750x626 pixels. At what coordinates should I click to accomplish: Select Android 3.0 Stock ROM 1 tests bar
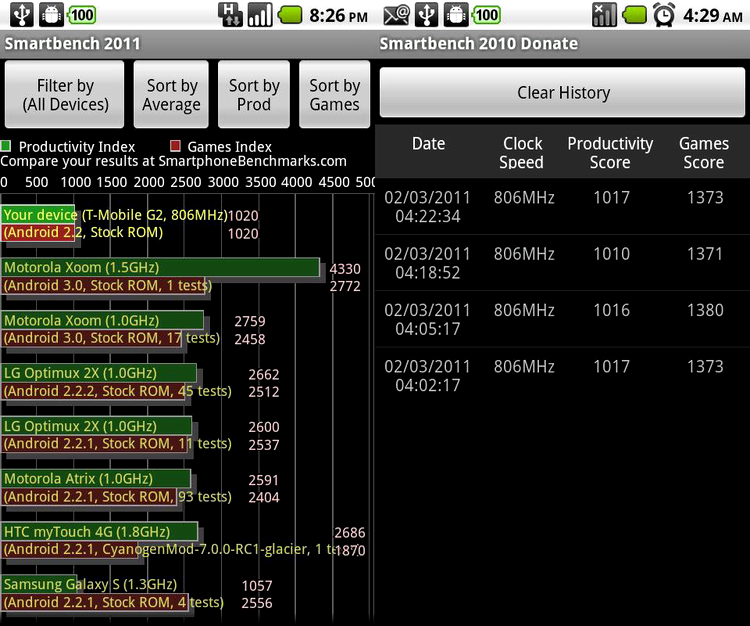105,286
